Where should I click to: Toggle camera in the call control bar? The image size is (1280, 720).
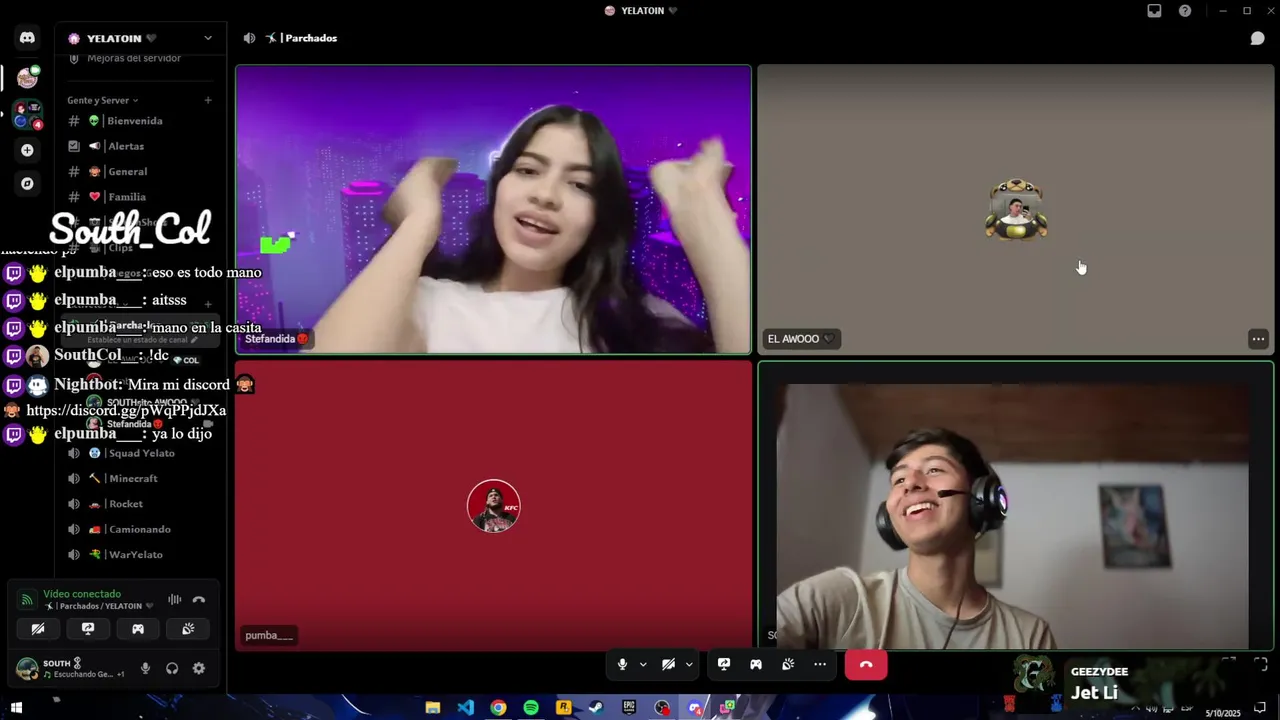point(668,664)
